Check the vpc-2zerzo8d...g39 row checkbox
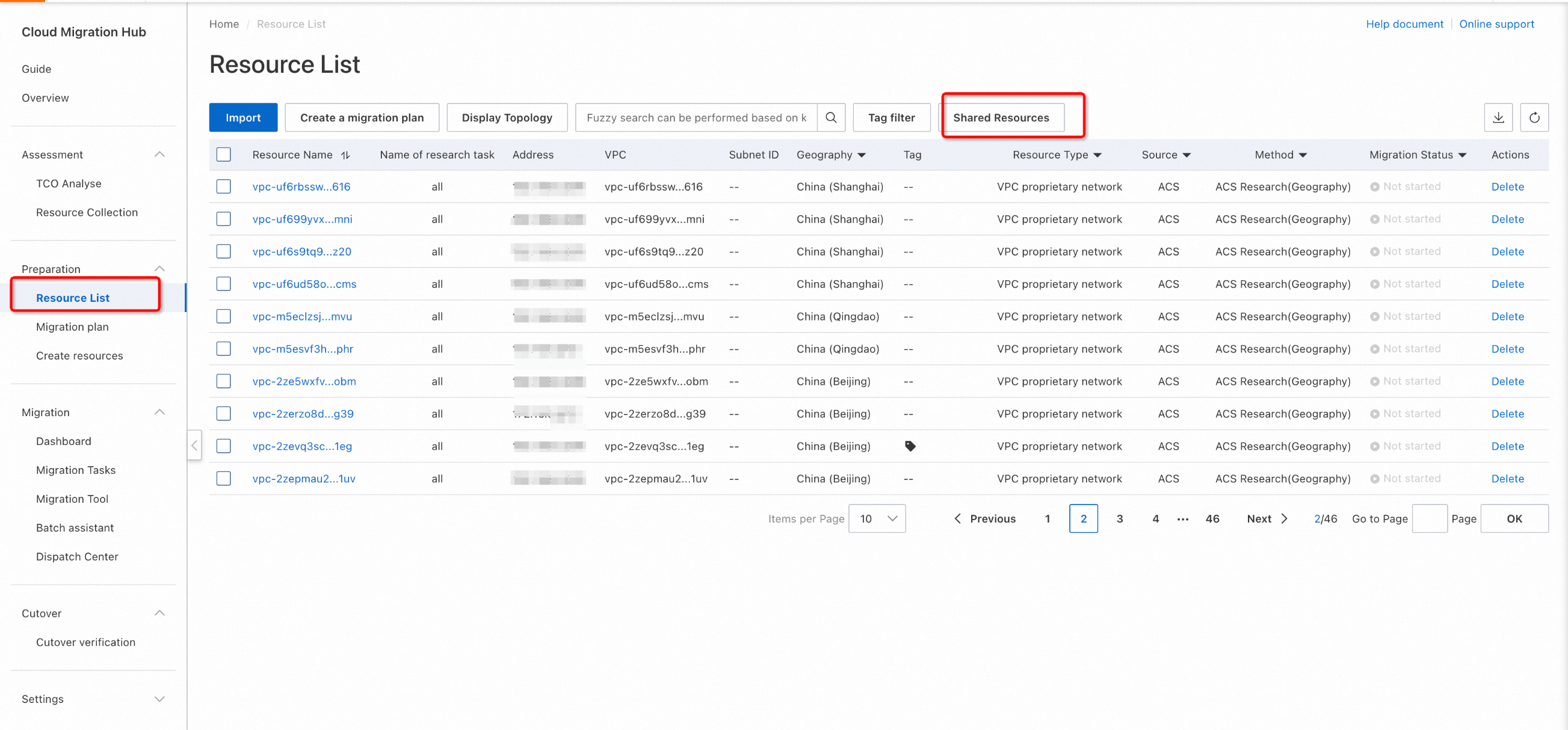Image resolution: width=1568 pixels, height=730 pixels. click(x=223, y=413)
